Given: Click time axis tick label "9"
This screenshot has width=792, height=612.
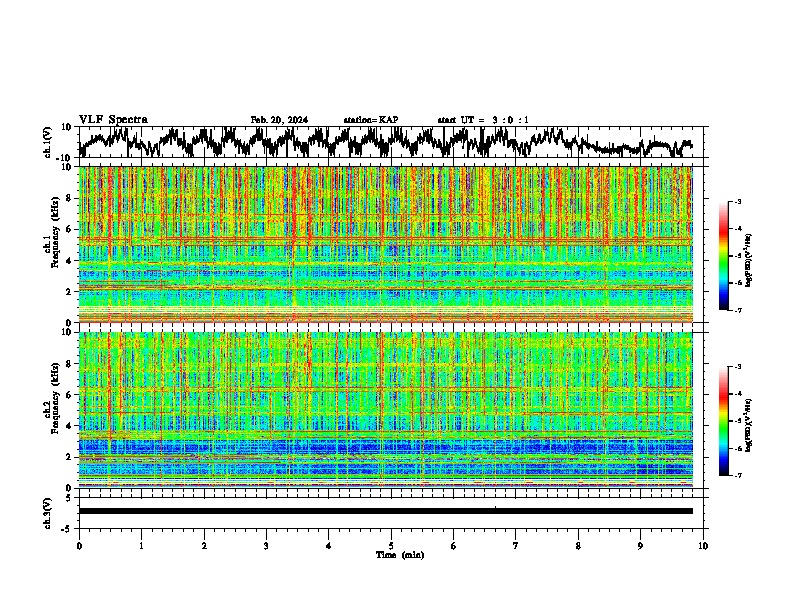Looking at the screenshot, I should (x=640, y=546).
